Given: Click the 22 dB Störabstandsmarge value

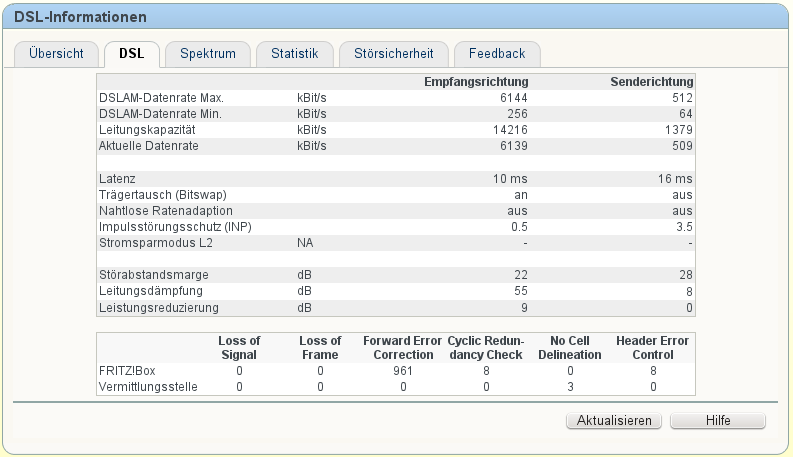Looking at the screenshot, I should [x=521, y=275].
